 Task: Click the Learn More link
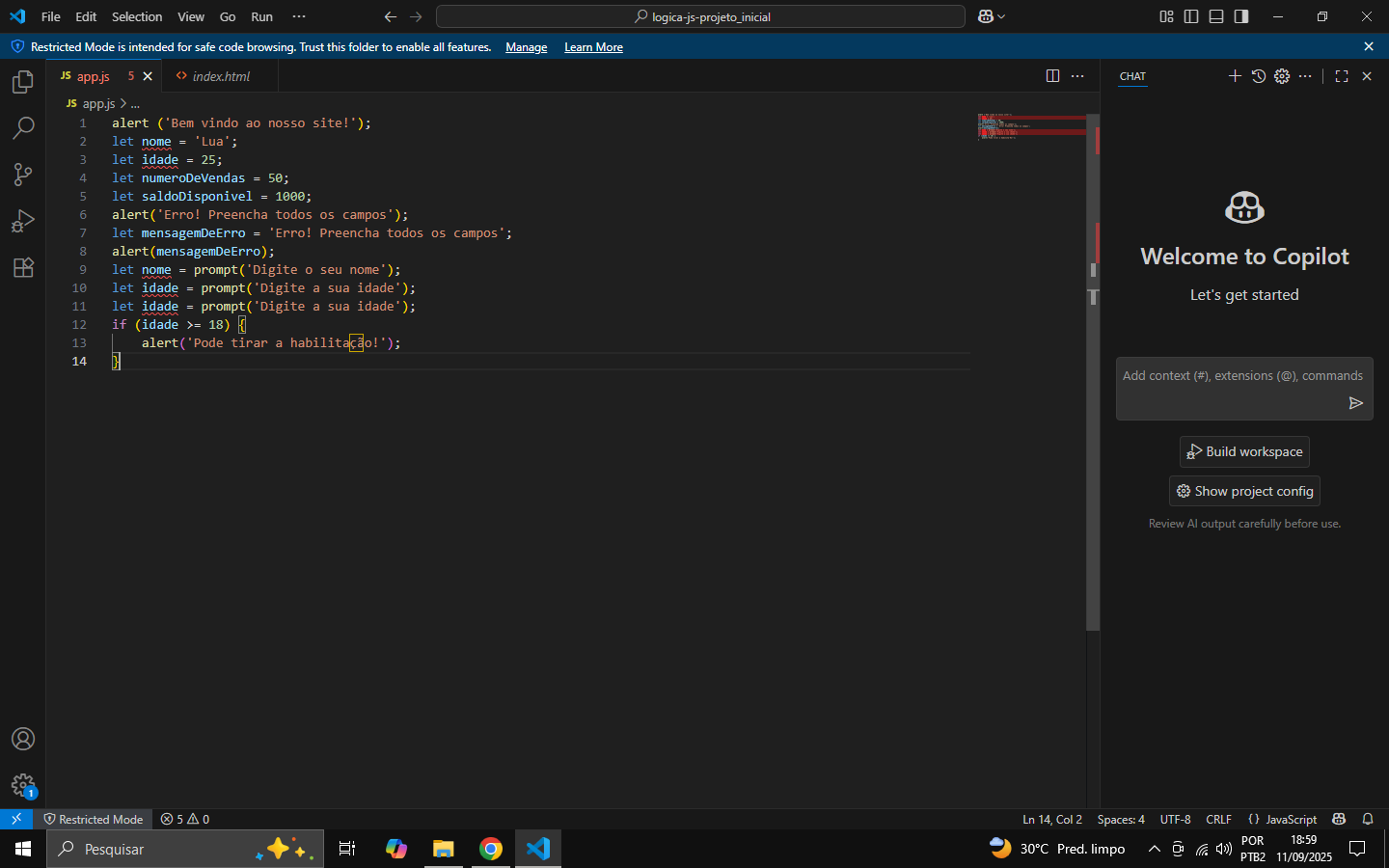coord(593,47)
